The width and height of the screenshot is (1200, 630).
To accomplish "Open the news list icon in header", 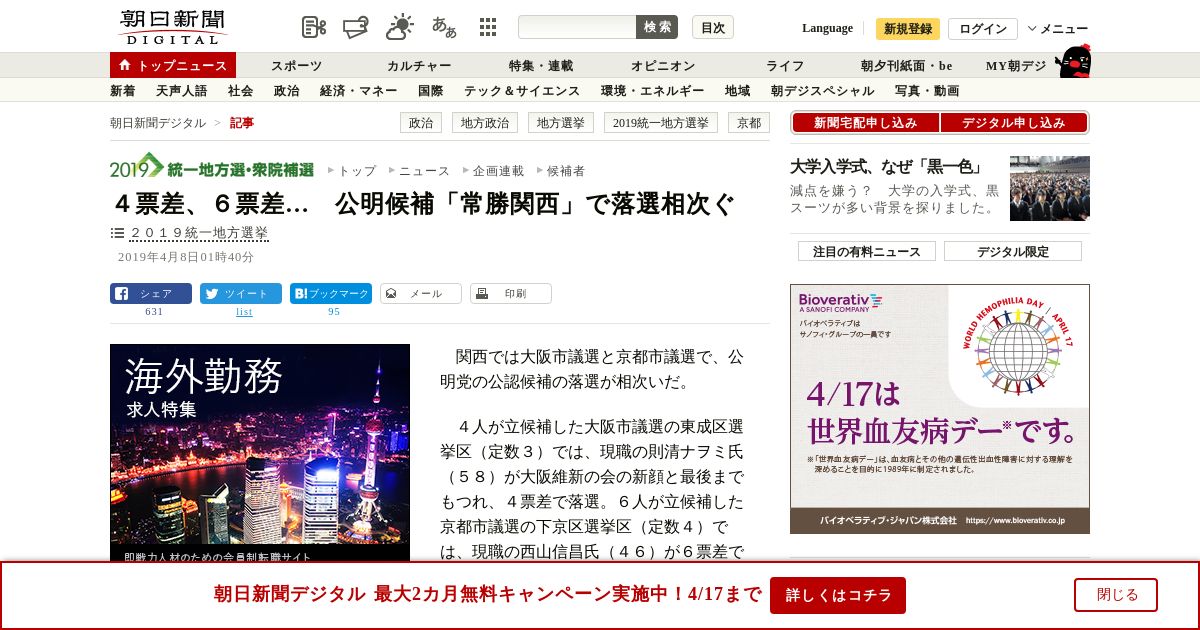I will click(314, 27).
